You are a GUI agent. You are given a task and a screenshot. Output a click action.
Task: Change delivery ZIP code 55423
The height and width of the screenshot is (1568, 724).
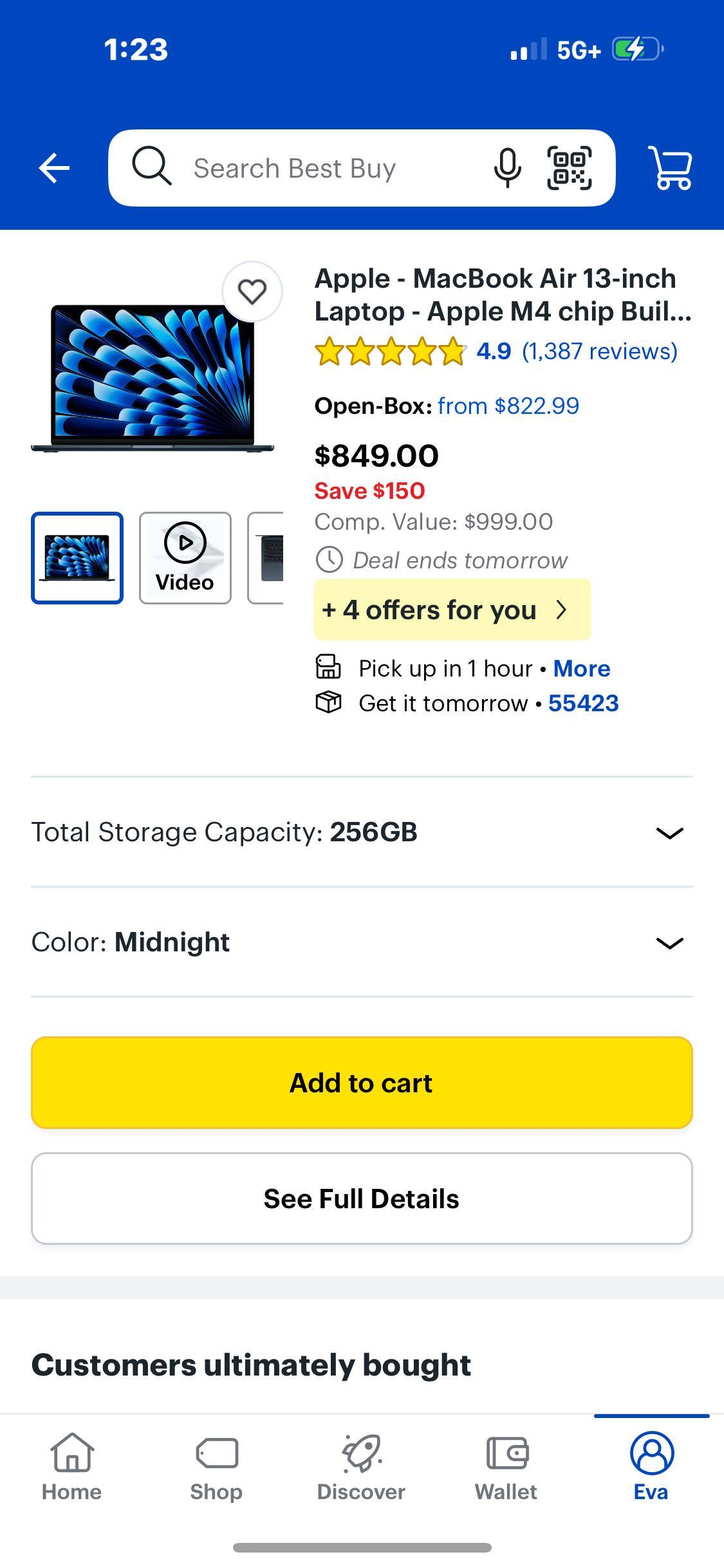pyautogui.click(x=583, y=704)
